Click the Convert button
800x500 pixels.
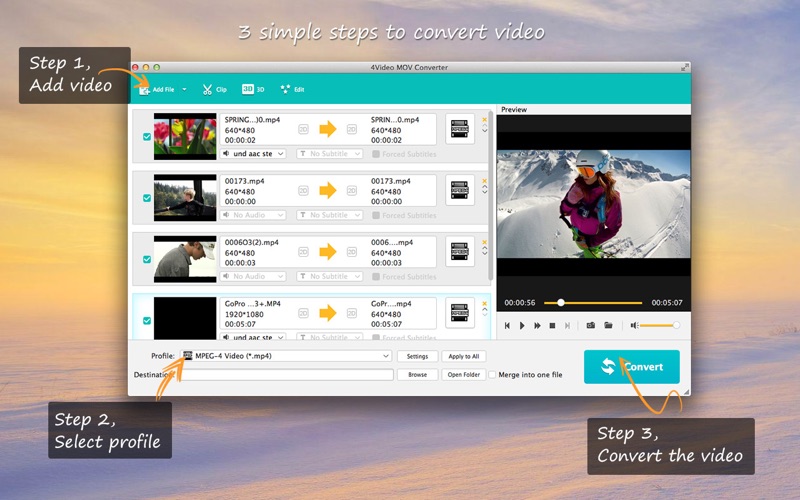(x=631, y=367)
